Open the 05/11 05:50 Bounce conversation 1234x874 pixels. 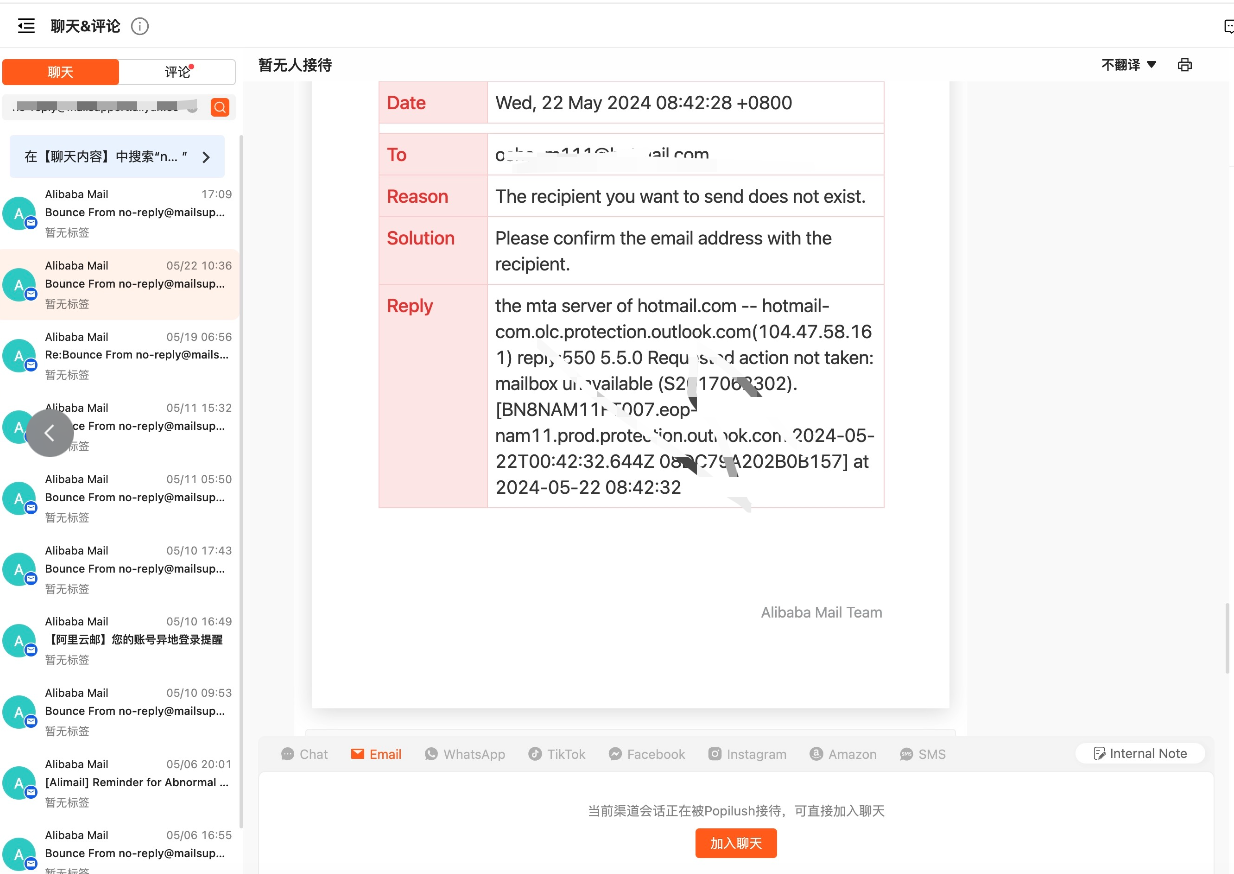point(119,498)
